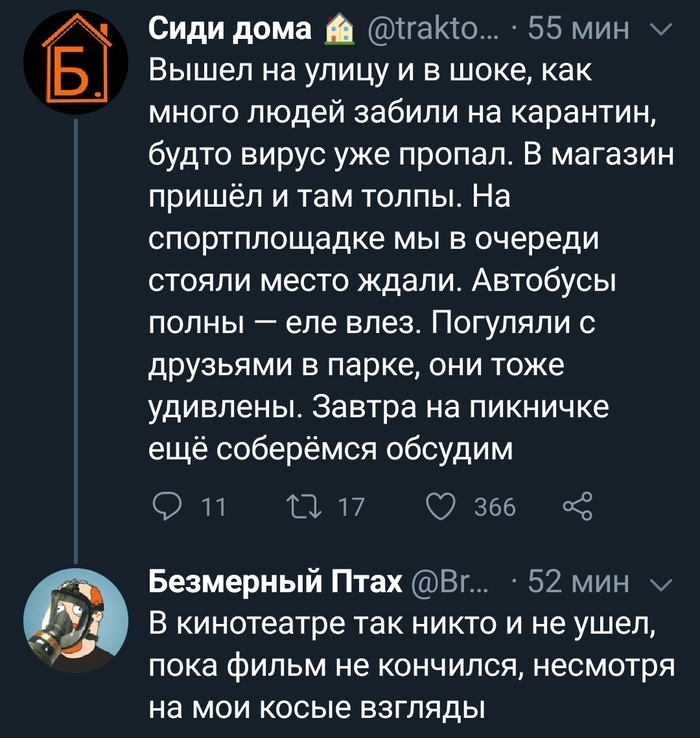Click the 17 retweets count
This screenshot has height=738, width=700.
tap(352, 509)
